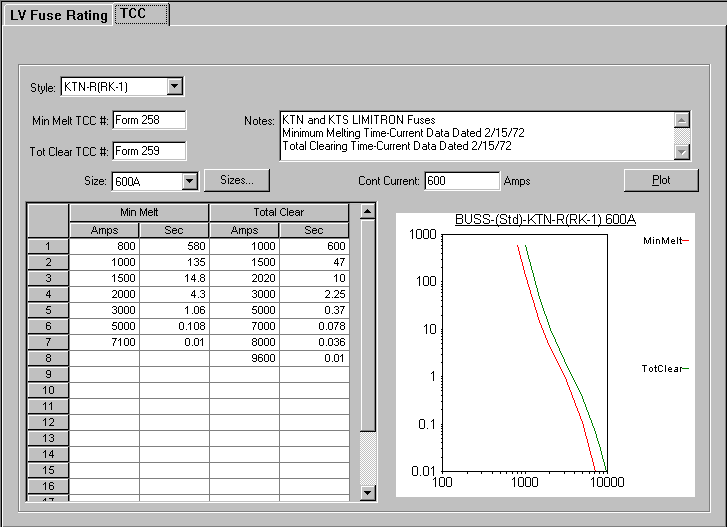Select row 8 header in table
The height and width of the screenshot is (527, 727).
pos(47,358)
